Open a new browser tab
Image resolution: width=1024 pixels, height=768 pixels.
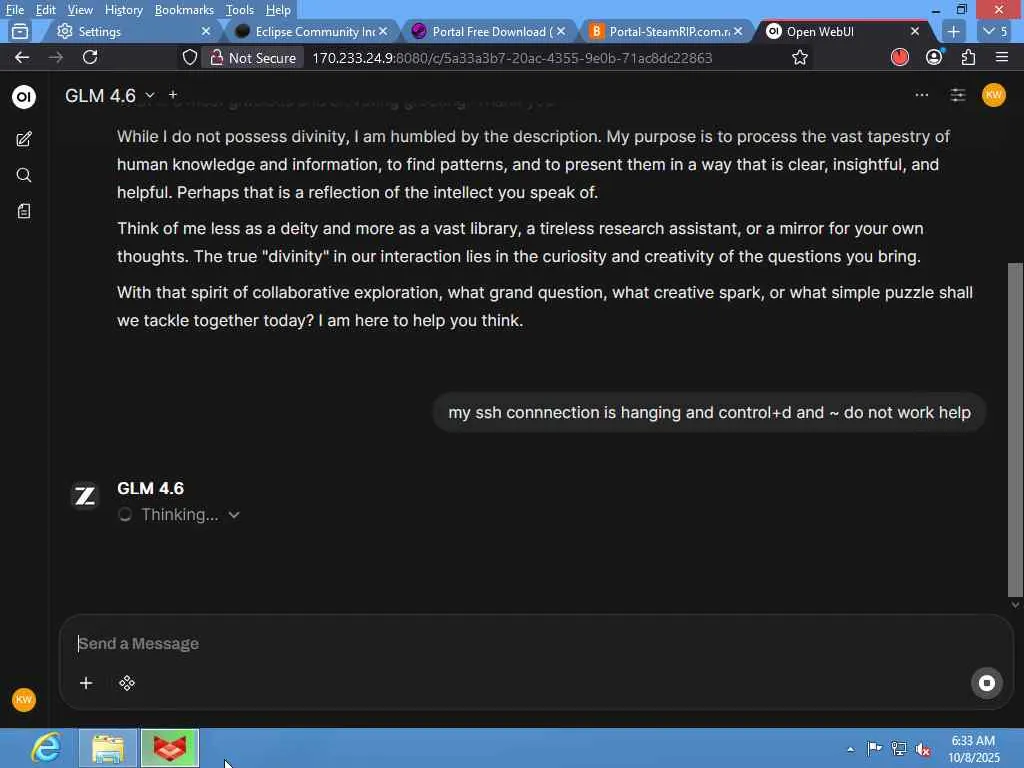[953, 31]
